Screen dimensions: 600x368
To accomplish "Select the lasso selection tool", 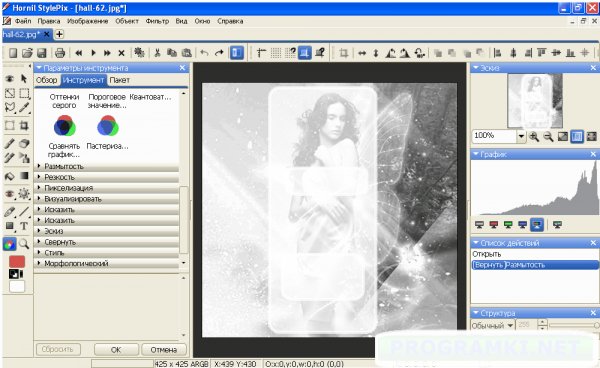I will click(x=10, y=107).
